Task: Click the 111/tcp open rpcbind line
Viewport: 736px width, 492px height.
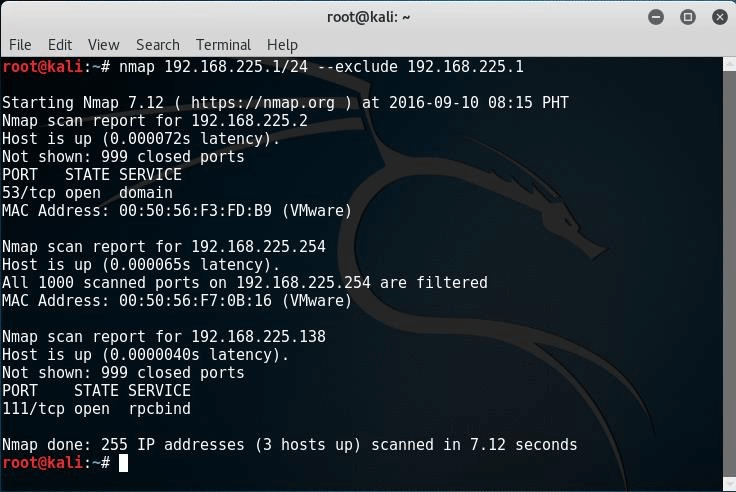Action: [x=96, y=409]
